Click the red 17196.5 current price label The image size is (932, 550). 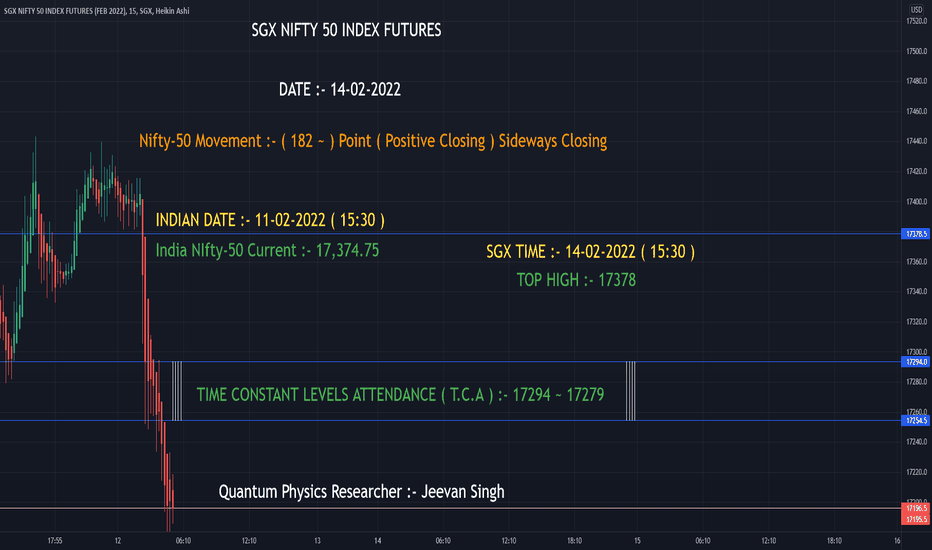pos(916,508)
